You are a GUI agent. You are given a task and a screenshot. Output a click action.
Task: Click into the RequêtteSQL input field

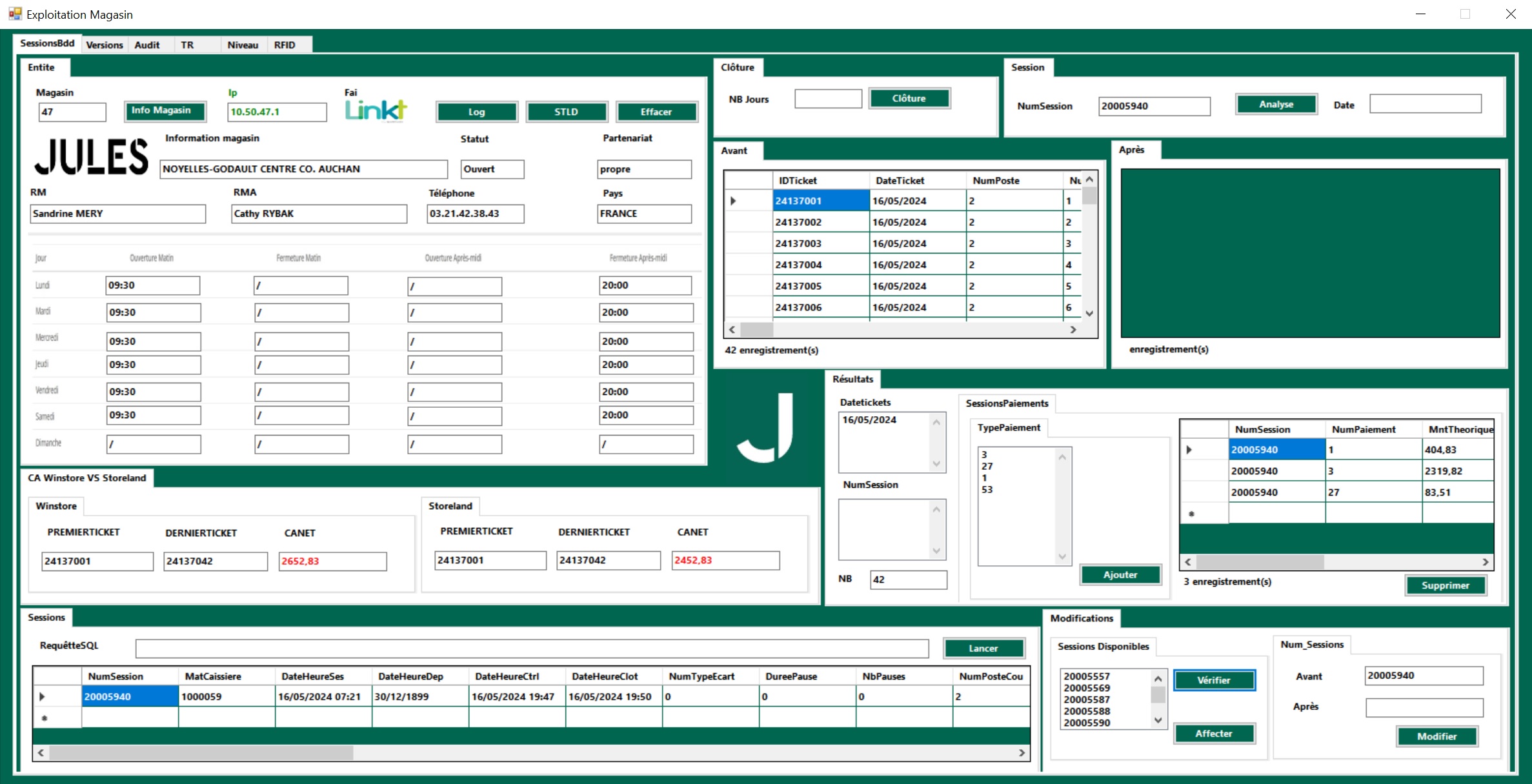point(531,648)
